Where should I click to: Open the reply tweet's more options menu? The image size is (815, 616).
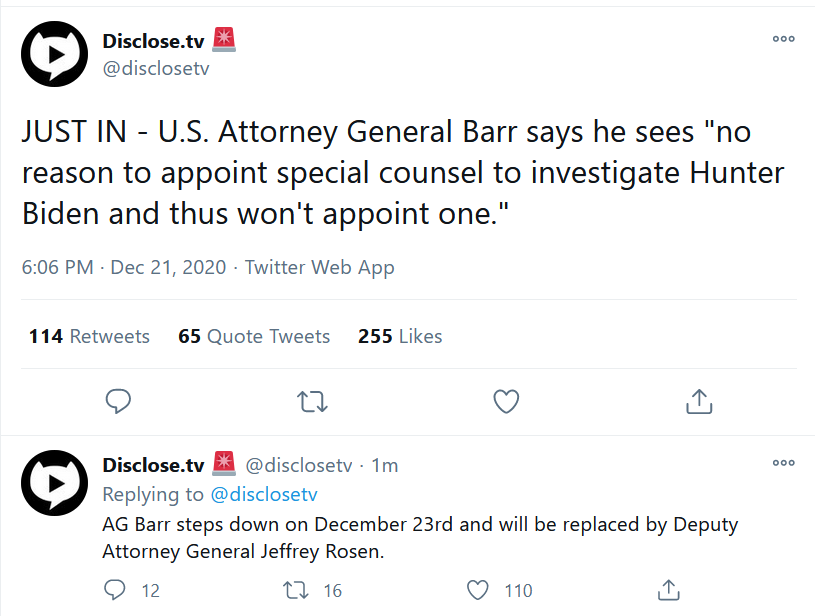pyautogui.click(x=783, y=463)
